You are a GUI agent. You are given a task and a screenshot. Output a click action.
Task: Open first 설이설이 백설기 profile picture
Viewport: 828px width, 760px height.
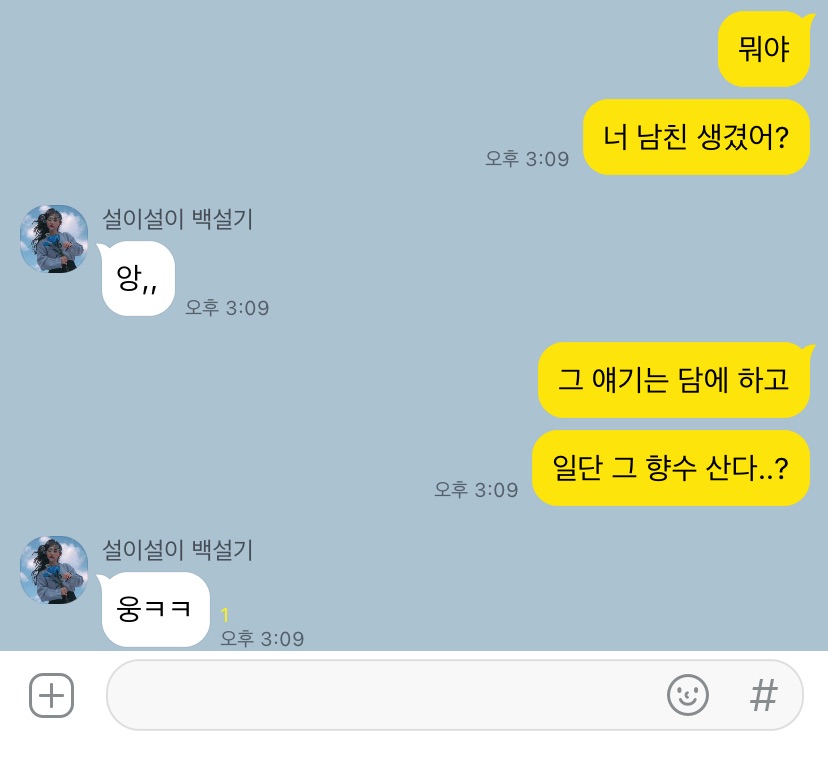tap(54, 239)
